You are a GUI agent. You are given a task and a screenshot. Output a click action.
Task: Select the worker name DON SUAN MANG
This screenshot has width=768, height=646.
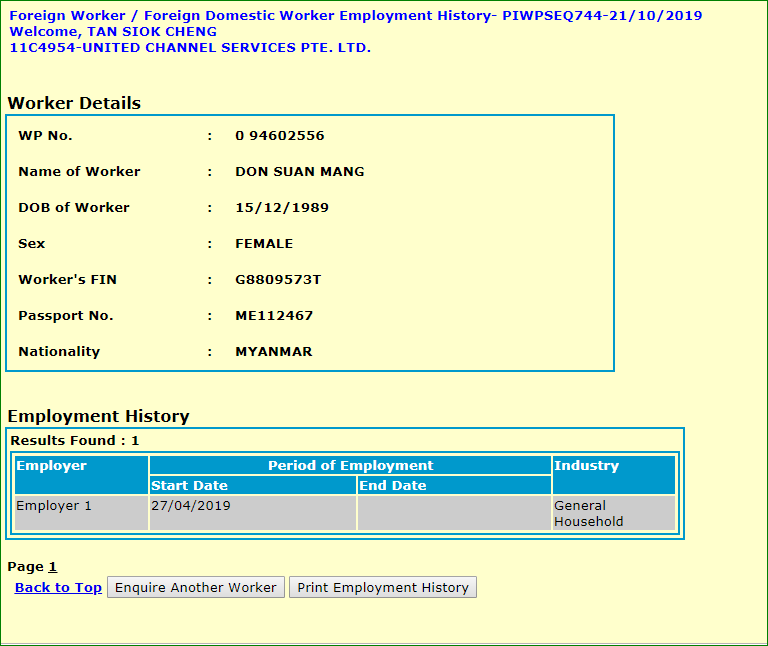299,172
